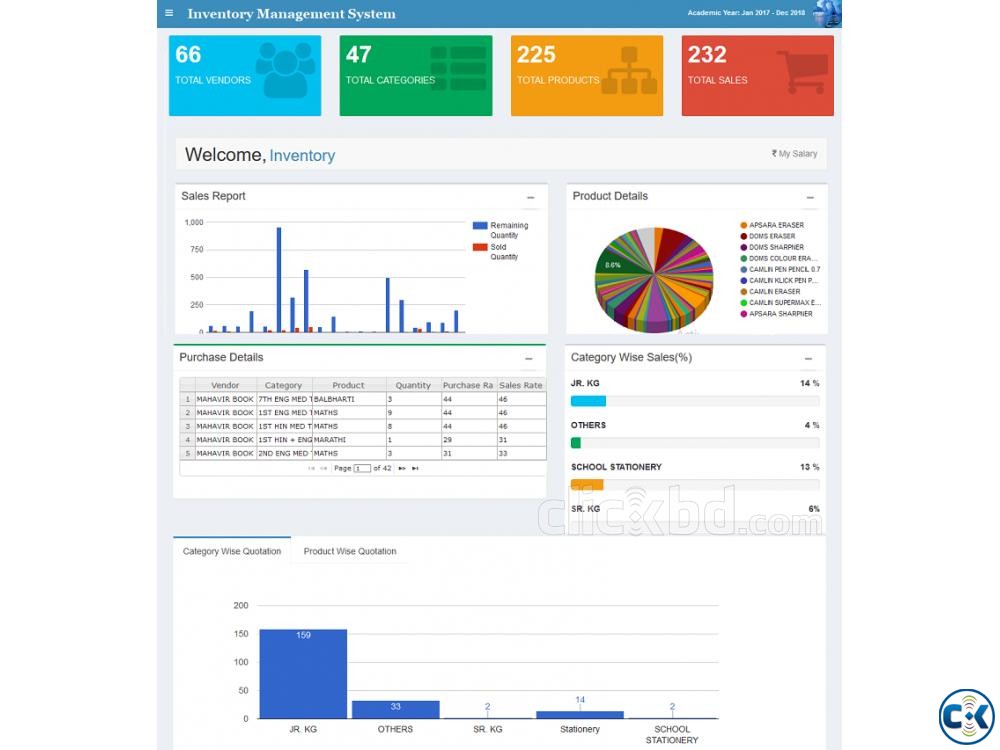Go to next page in Purchase Details
Image resolution: width=1000 pixels, height=750 pixels.
[x=402, y=468]
